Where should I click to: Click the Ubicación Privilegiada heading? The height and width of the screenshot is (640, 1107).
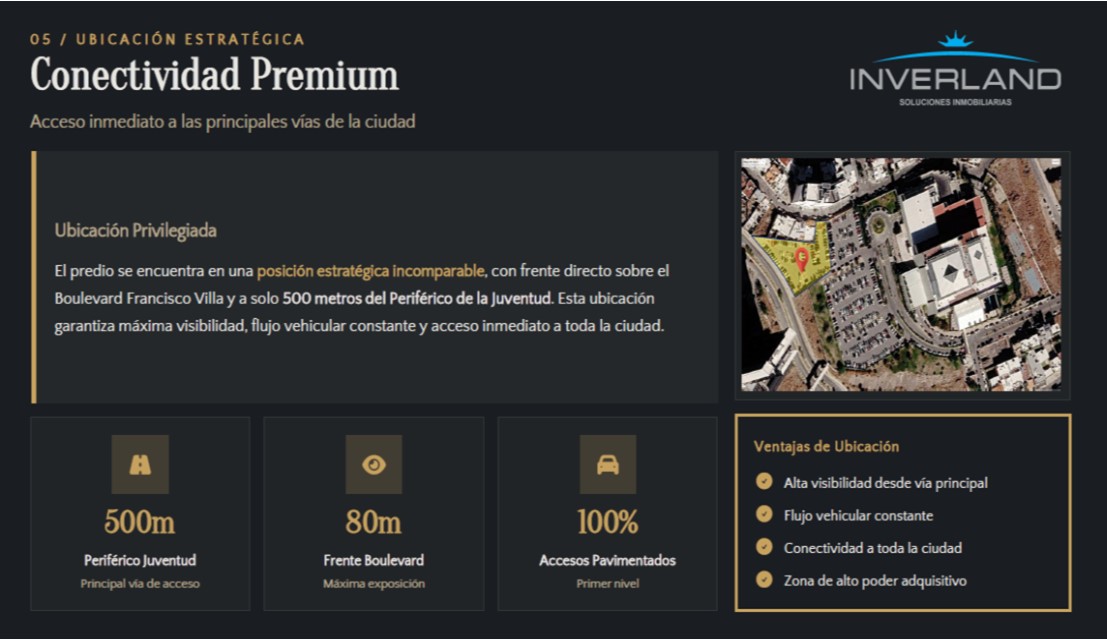coord(135,230)
